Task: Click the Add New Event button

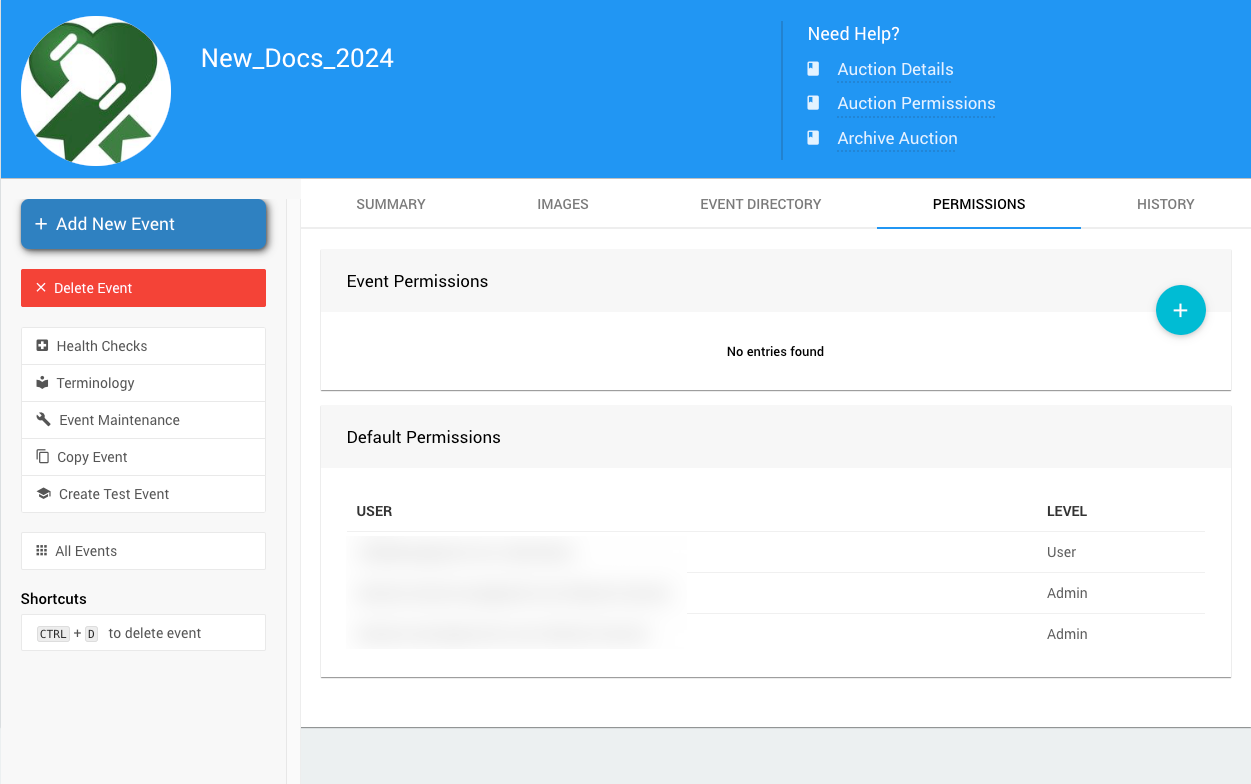Action: click(144, 224)
